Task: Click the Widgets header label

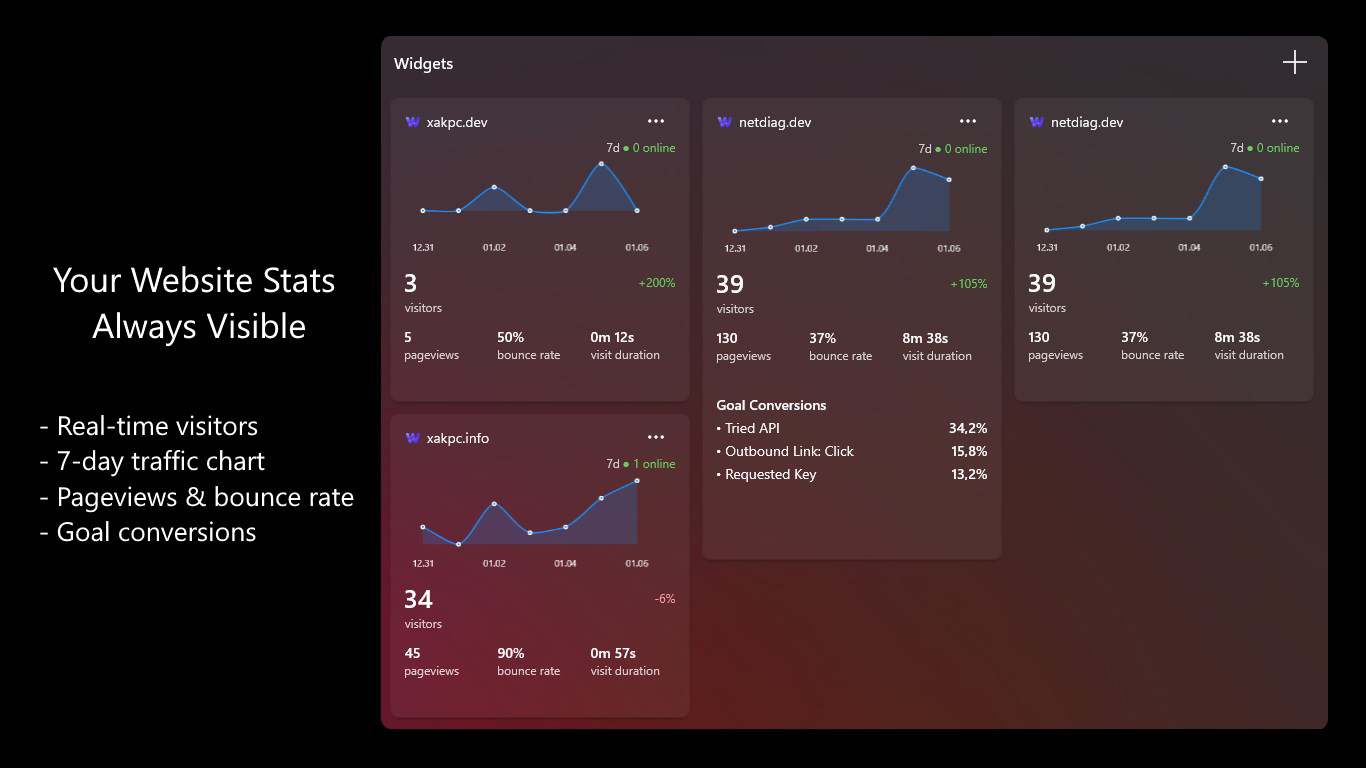Action: [423, 63]
